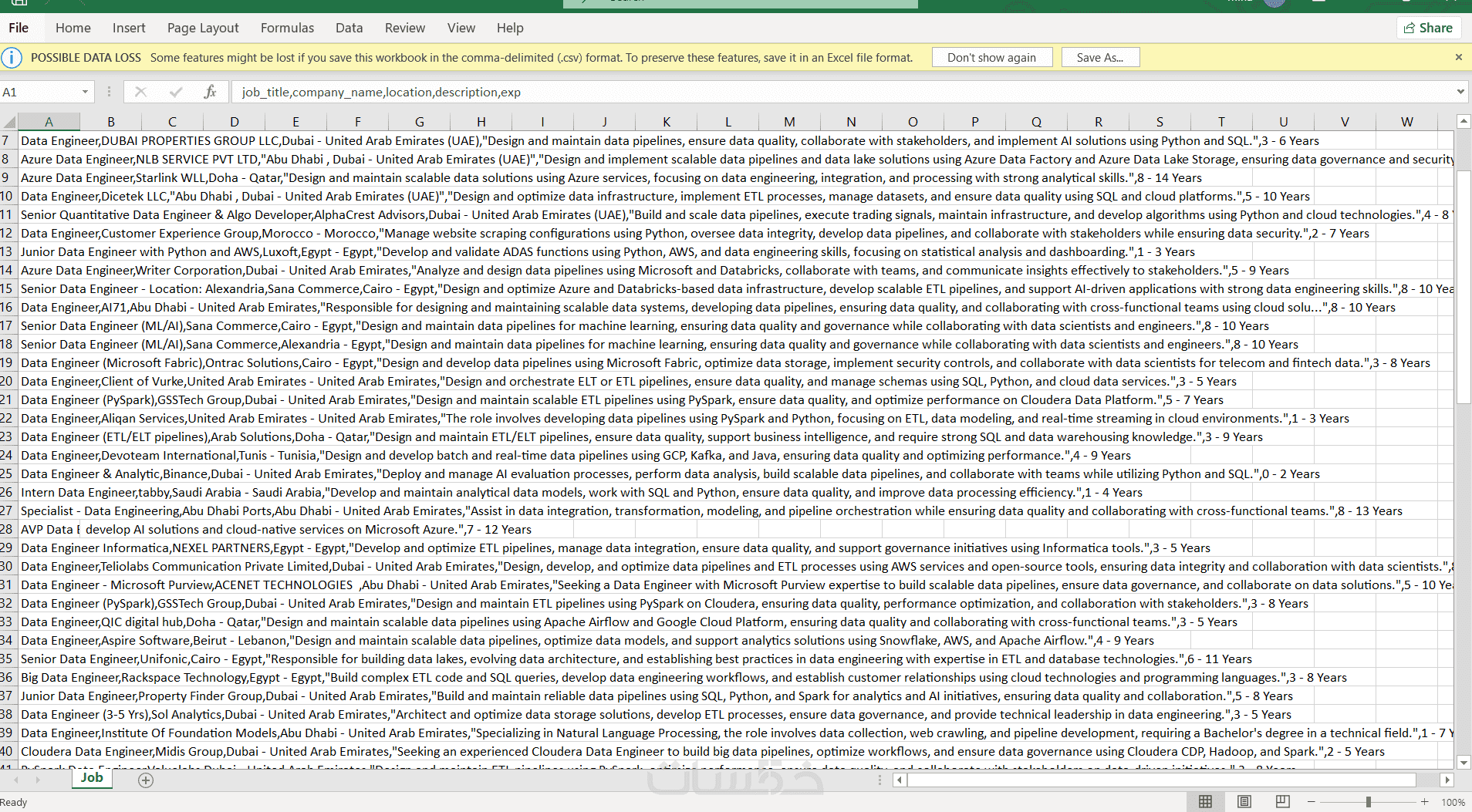Click the Share button
This screenshot has width=1472, height=812.
(x=1429, y=28)
